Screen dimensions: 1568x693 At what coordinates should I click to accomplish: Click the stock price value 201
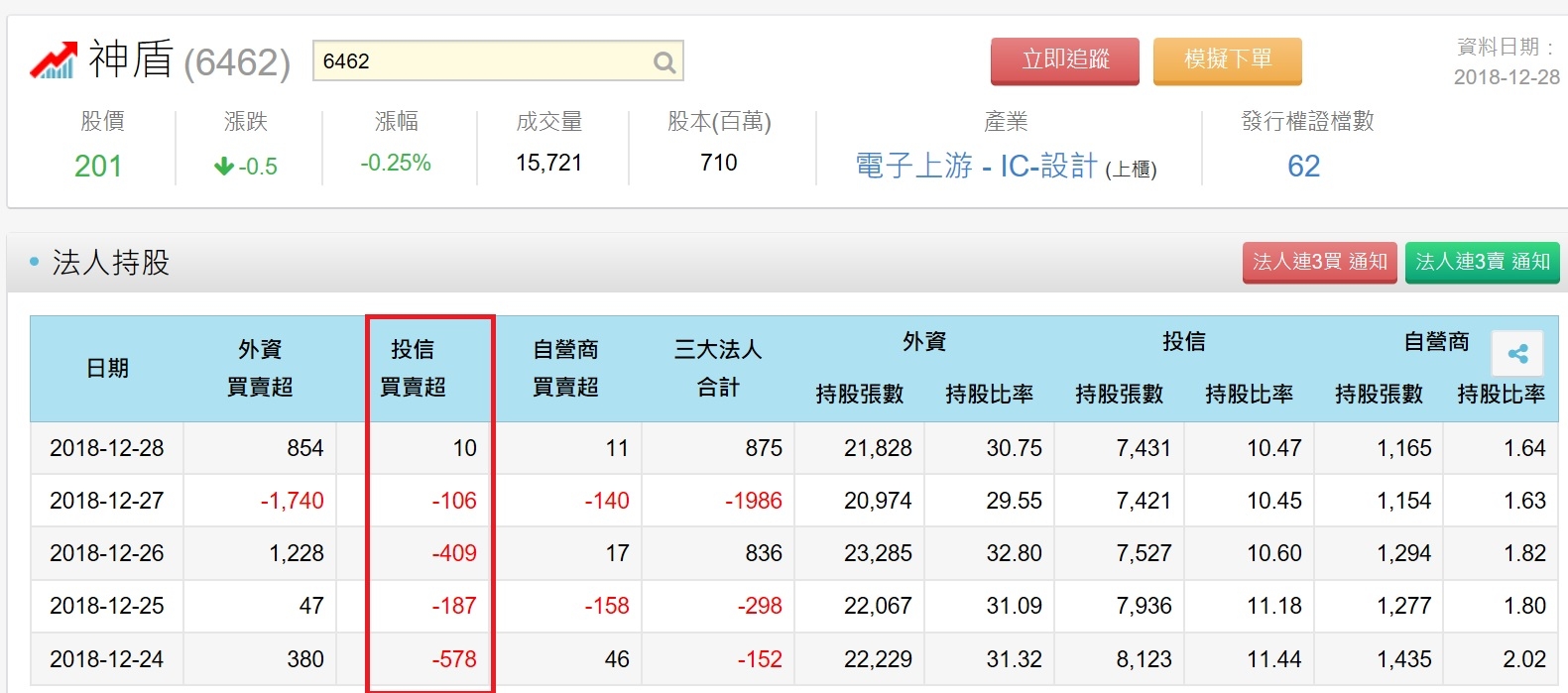tap(98, 166)
